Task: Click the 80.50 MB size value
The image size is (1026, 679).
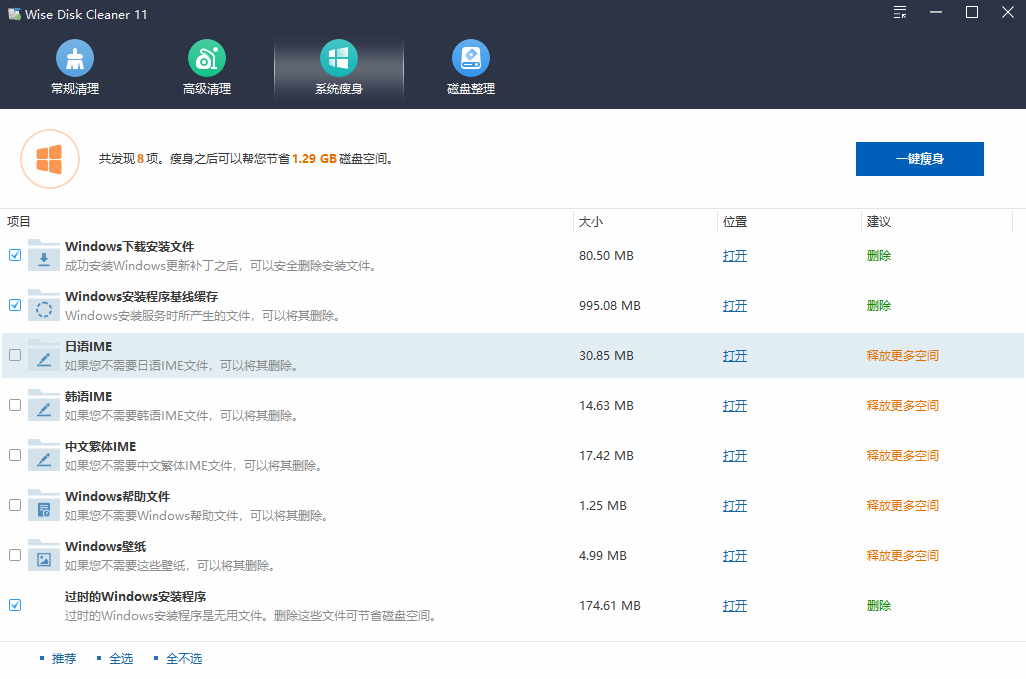Action: (607, 256)
